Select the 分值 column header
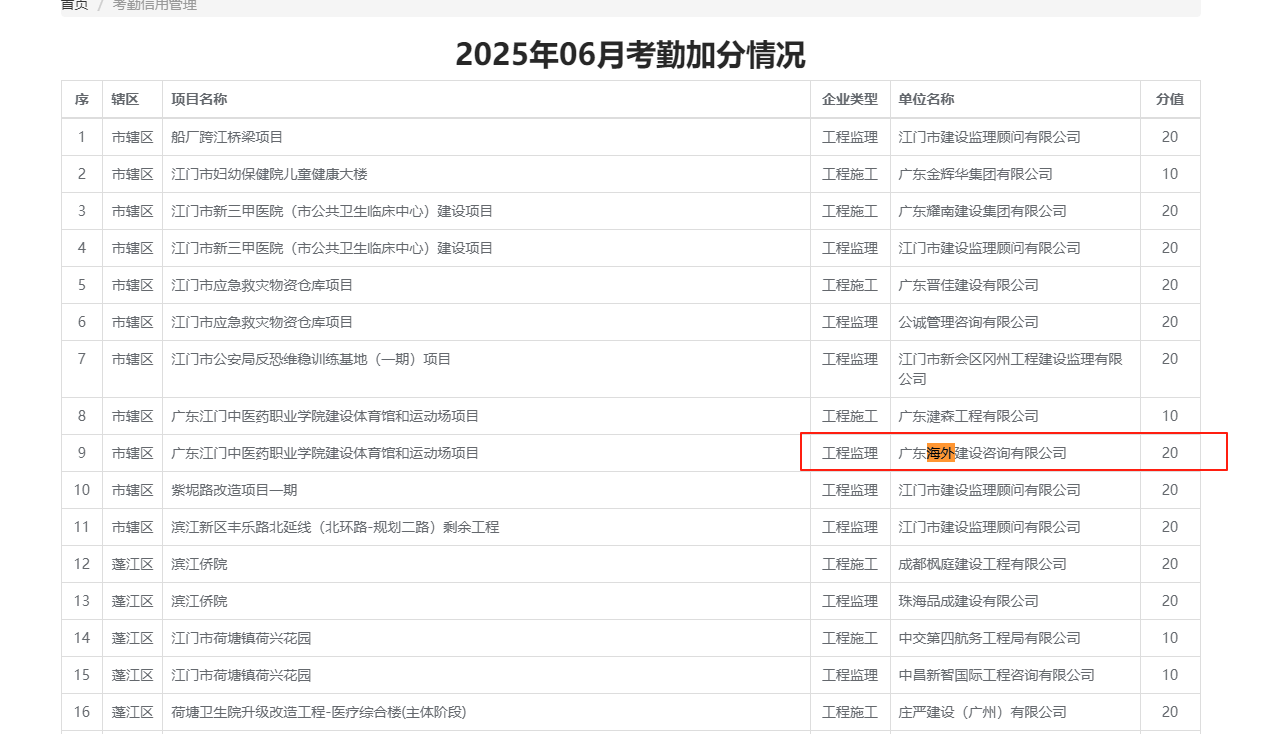The height and width of the screenshot is (734, 1273). [1170, 99]
